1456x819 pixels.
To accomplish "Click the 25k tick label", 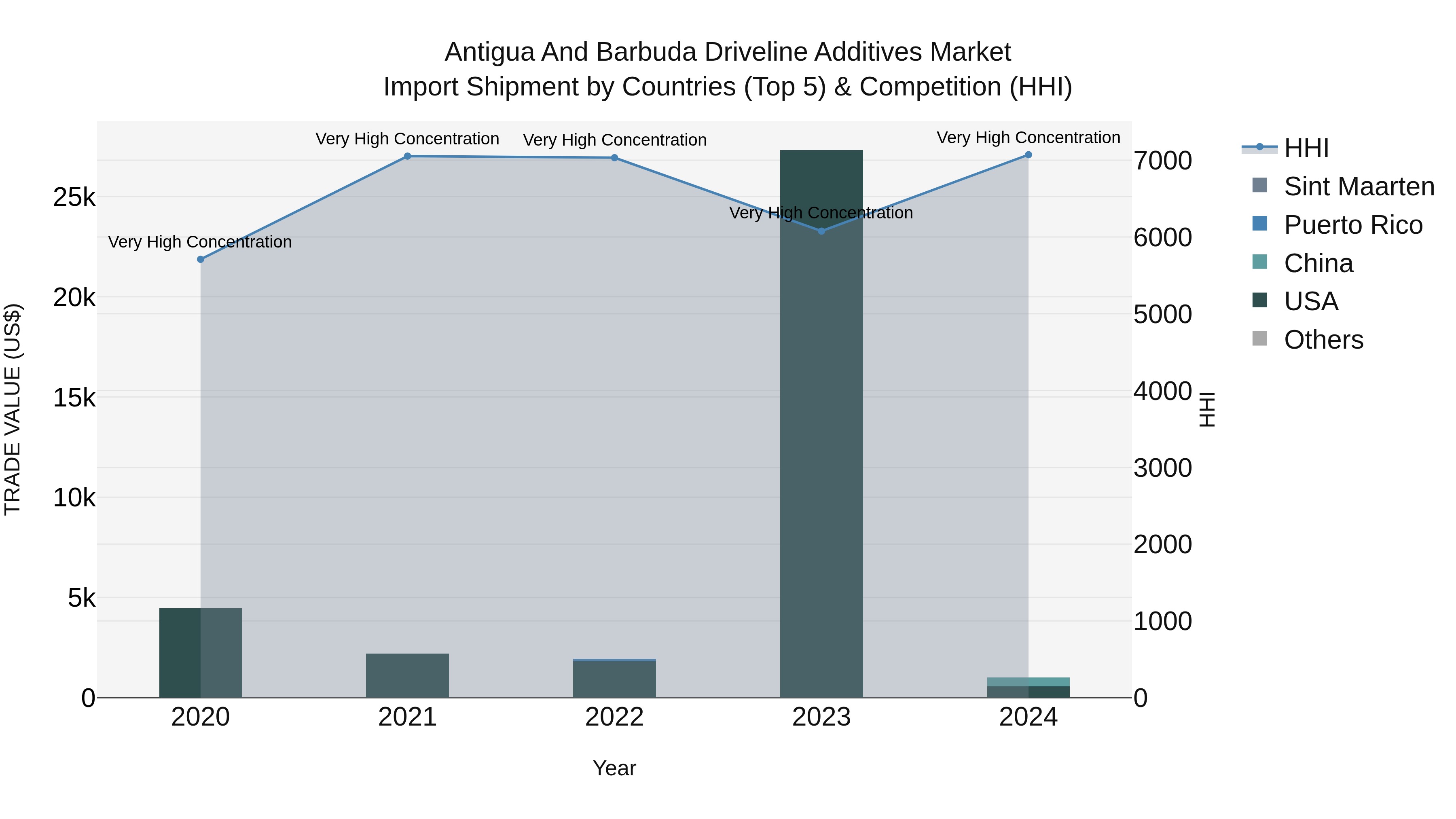I will point(74,197).
